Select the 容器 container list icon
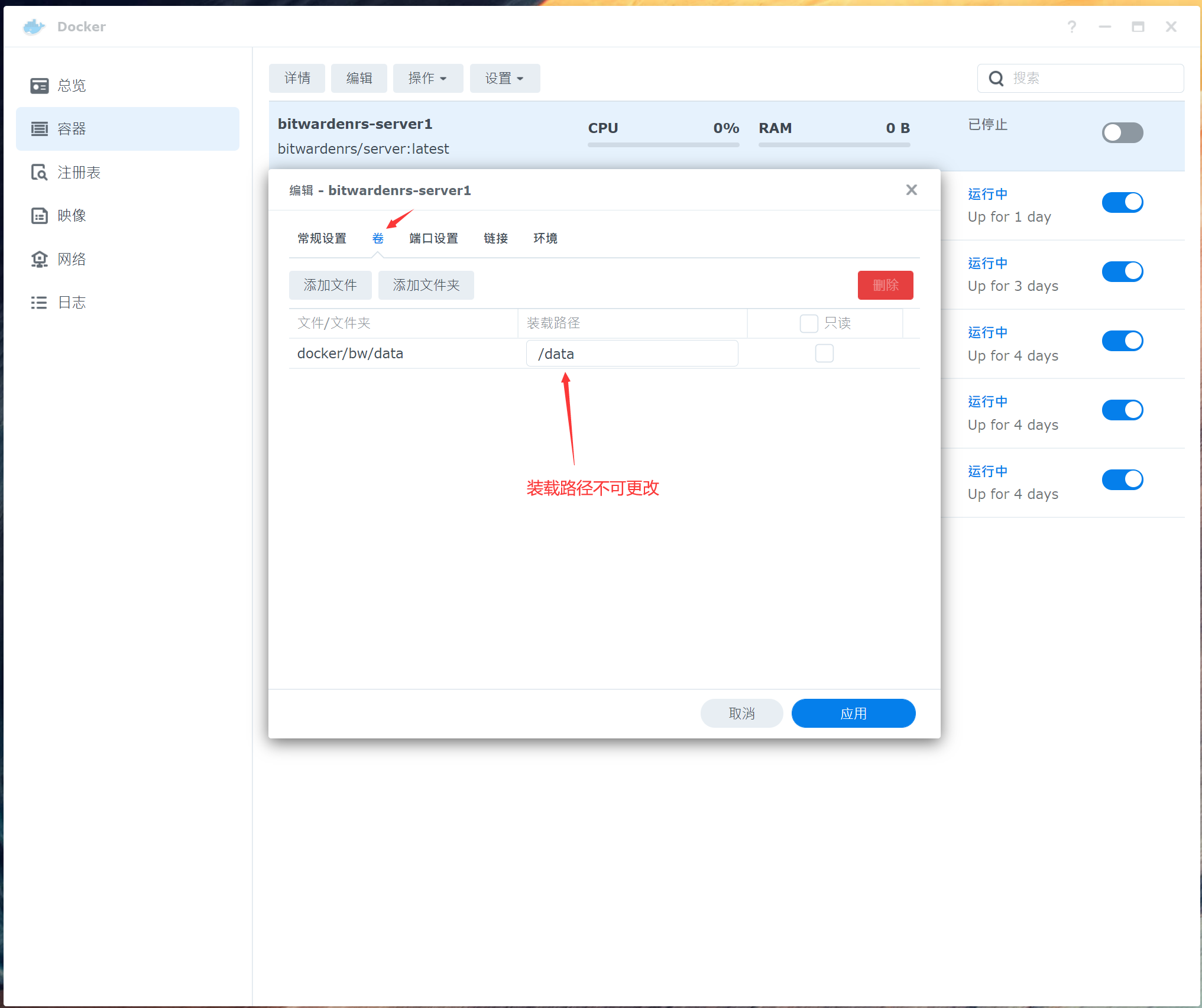The width and height of the screenshot is (1202, 1008). 39,129
